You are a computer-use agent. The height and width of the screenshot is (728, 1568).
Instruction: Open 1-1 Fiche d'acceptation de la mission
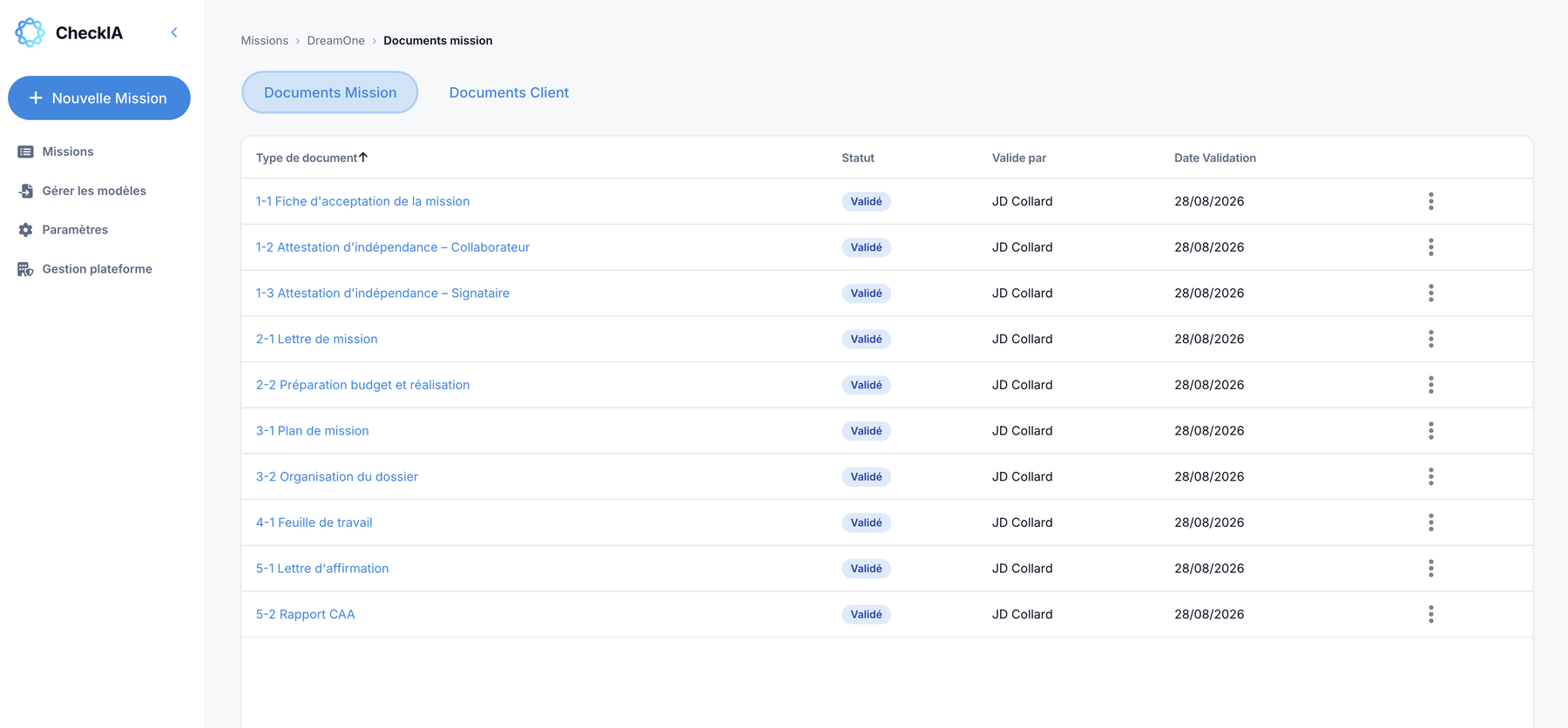(362, 201)
